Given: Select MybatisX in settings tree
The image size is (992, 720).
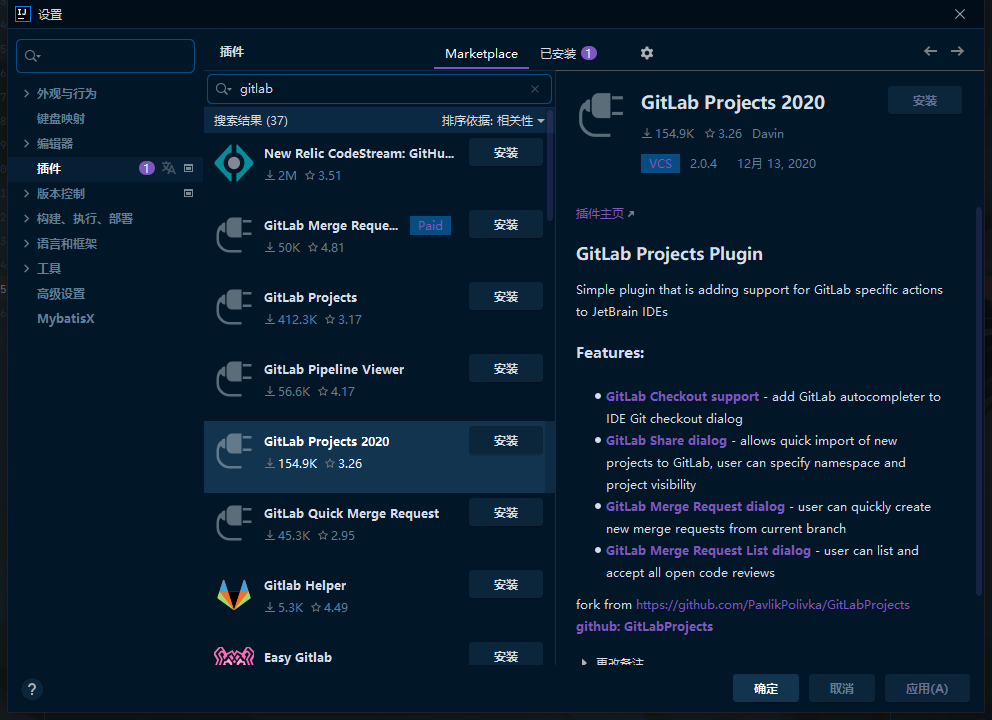Looking at the screenshot, I should 66,318.
